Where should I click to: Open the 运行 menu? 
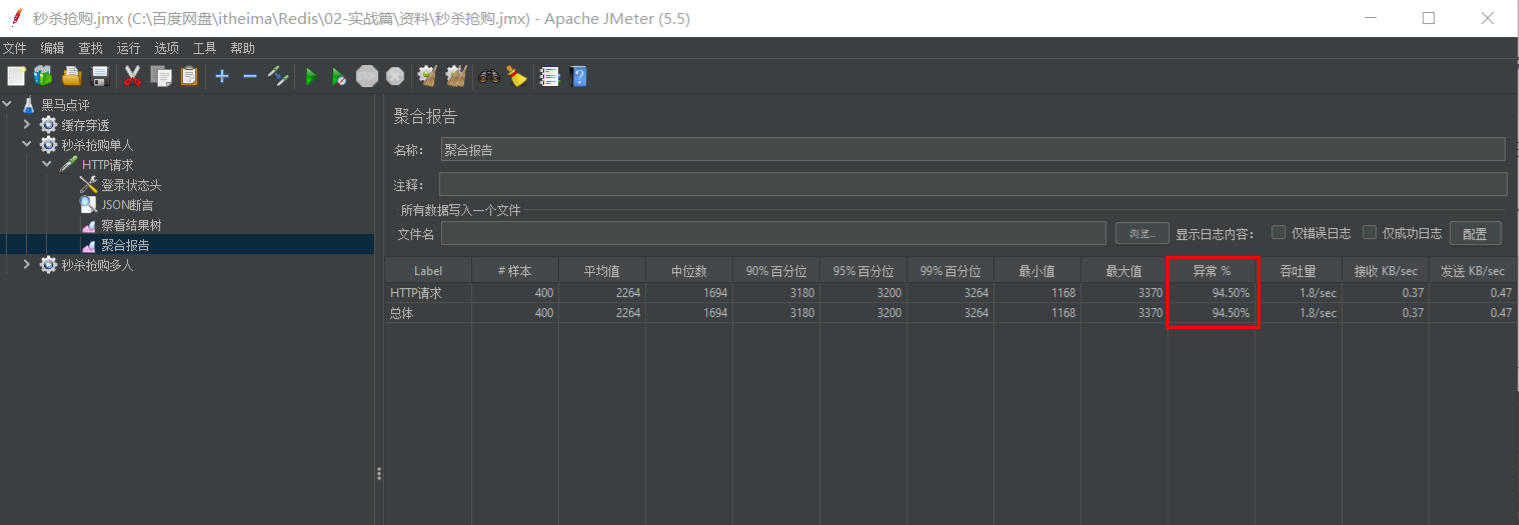tap(128, 48)
